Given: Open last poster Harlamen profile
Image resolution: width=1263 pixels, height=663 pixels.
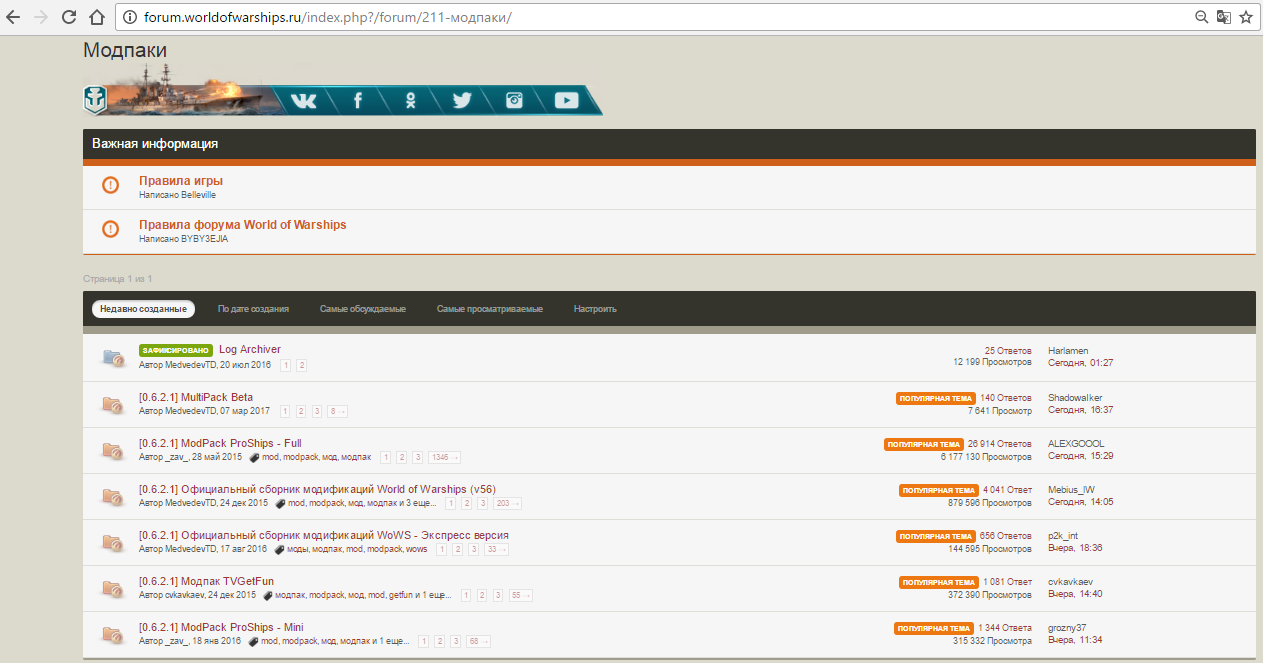Looking at the screenshot, I should tap(1068, 350).
